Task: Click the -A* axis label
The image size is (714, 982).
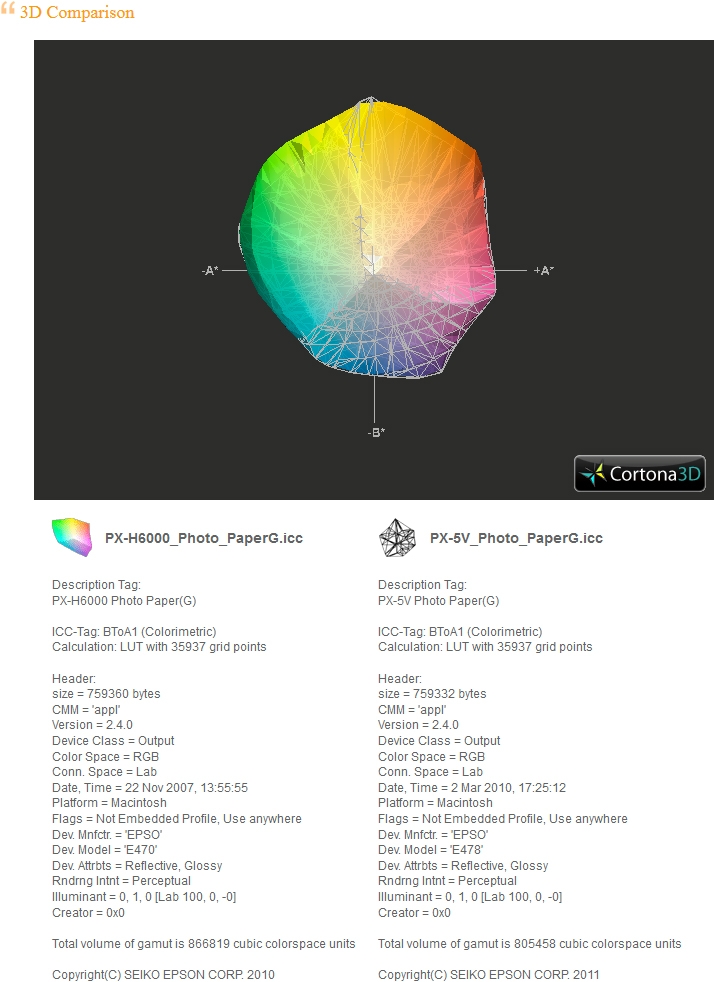Action: 210,271
